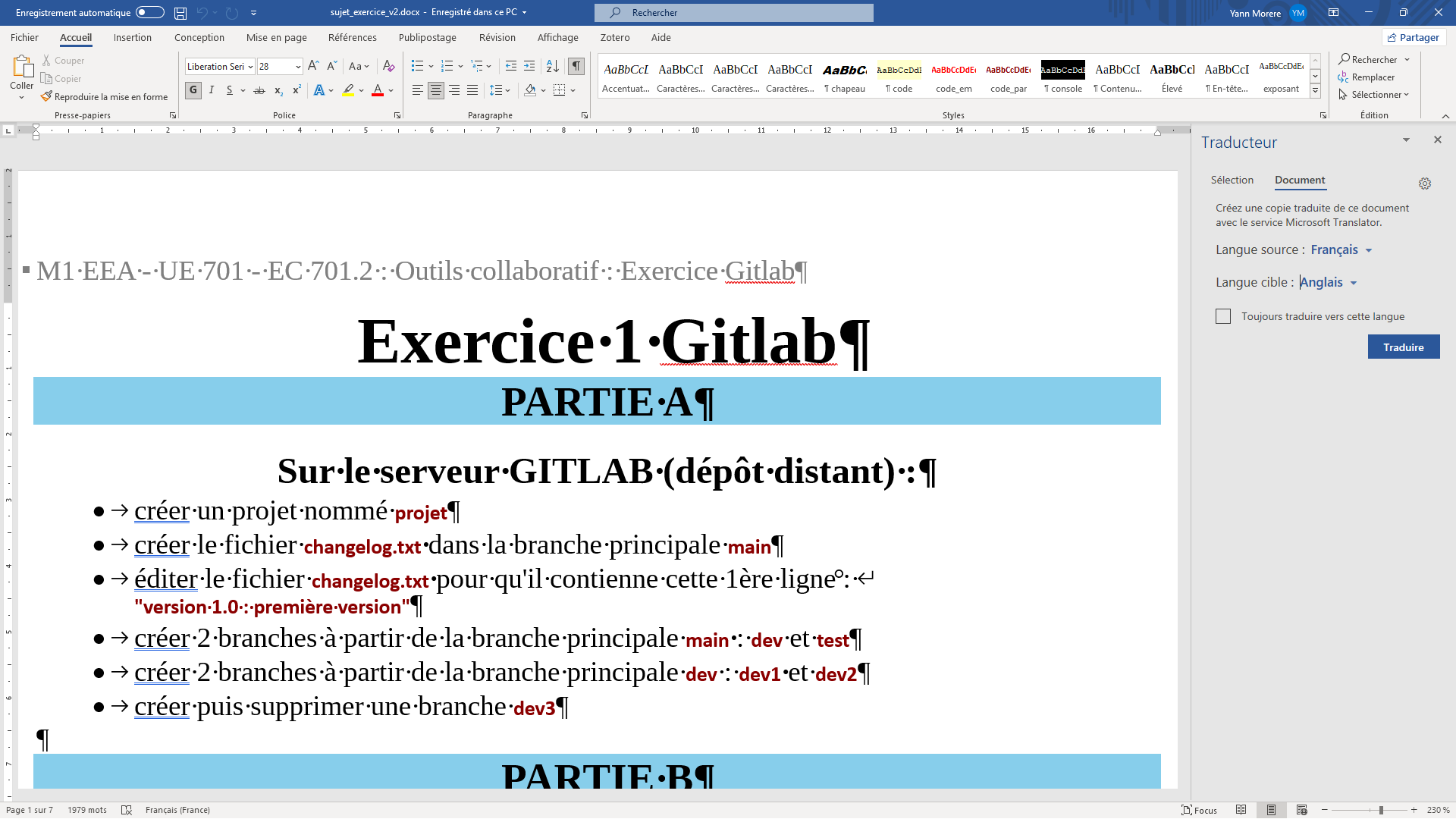Adjust the zoom slider handle

pyautogui.click(x=1381, y=811)
